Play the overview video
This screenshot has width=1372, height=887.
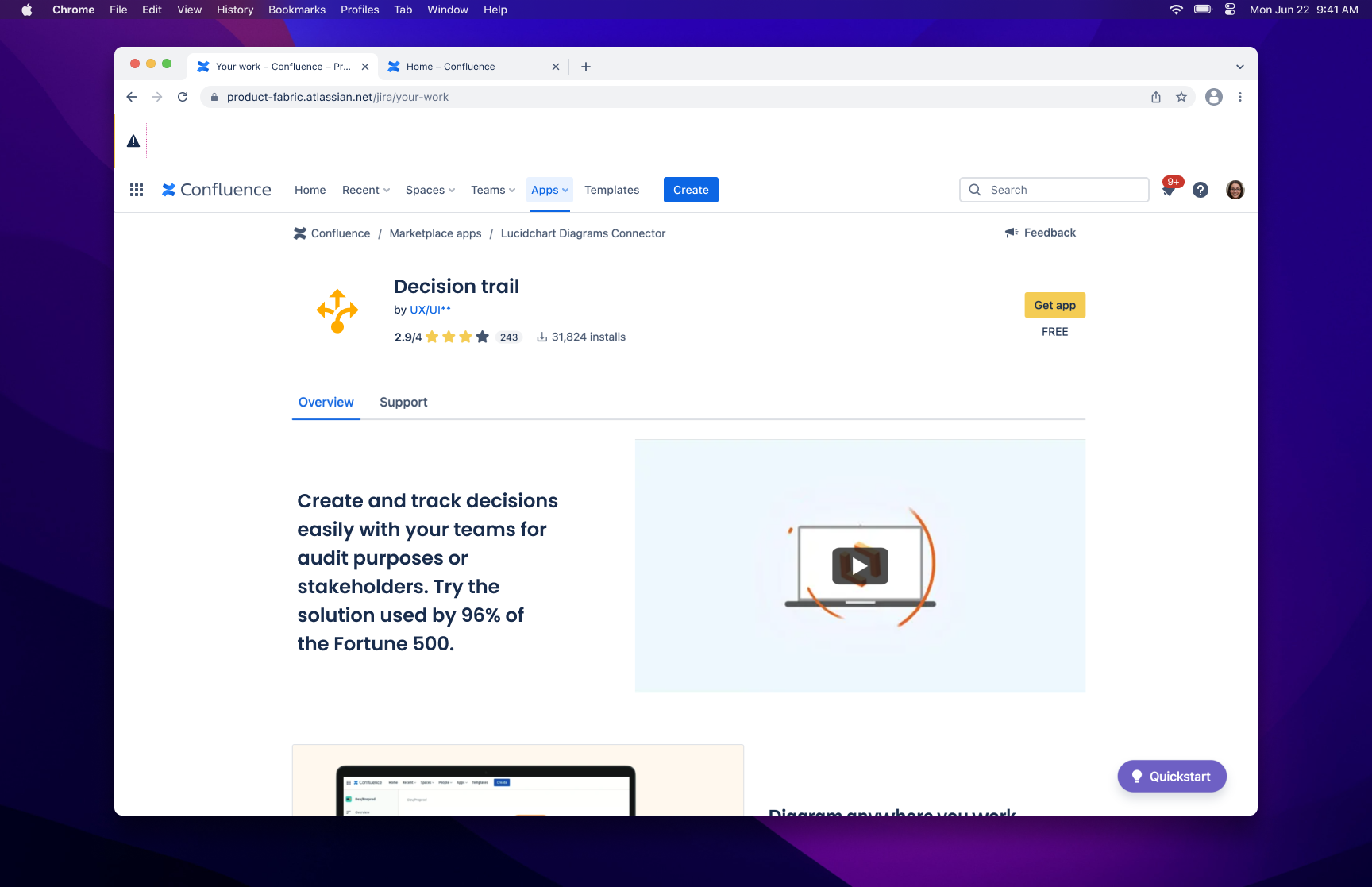860,566
